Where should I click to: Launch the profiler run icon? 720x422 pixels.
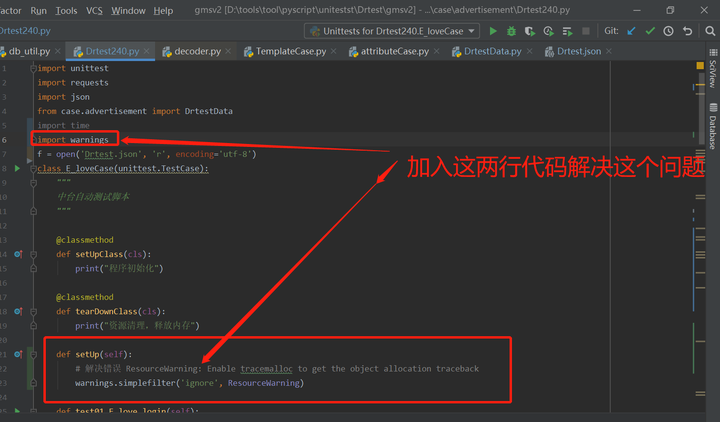click(x=548, y=31)
